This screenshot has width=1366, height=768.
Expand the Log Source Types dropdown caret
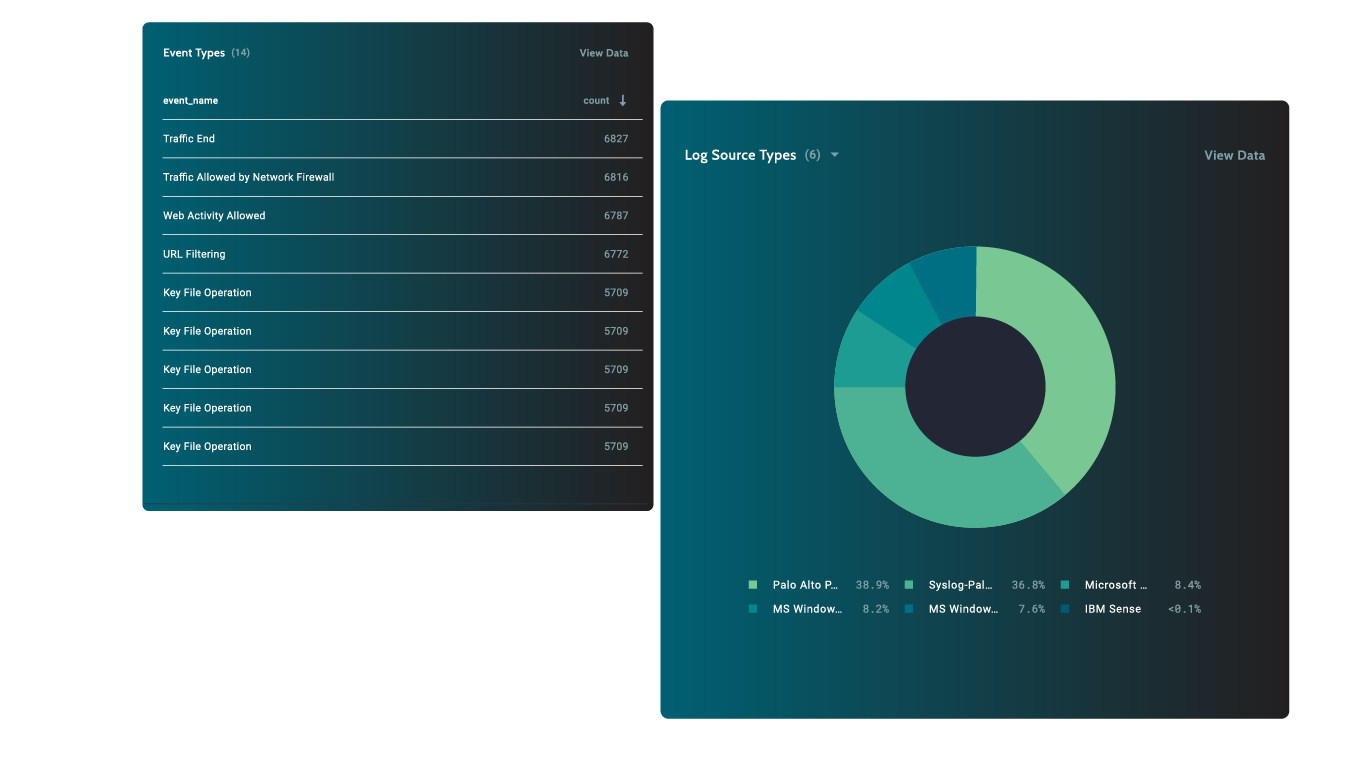pos(835,155)
